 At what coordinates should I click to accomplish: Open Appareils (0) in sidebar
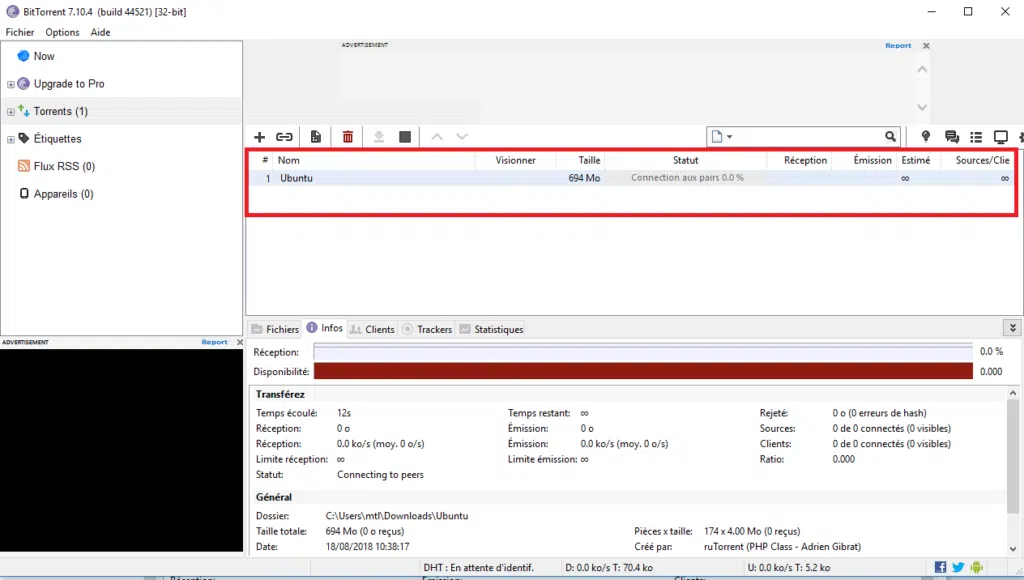[63, 194]
